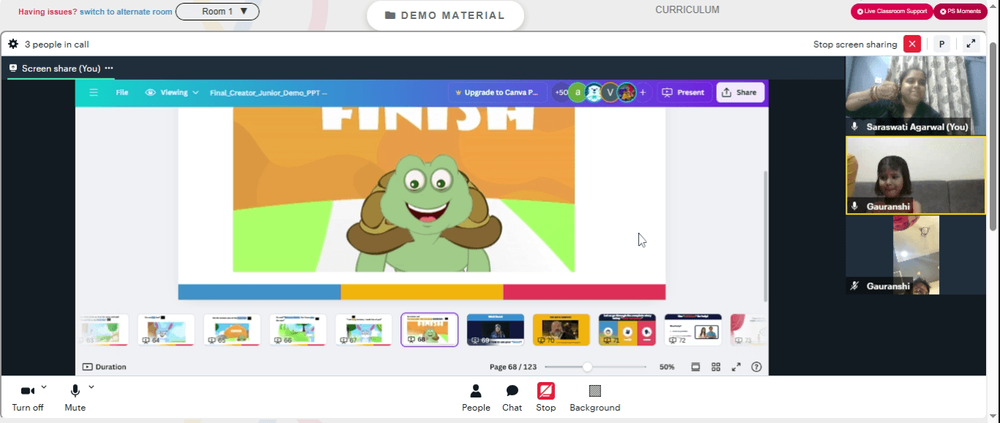Turn off the camera
This screenshot has height=423, width=1000.
click(x=27, y=398)
